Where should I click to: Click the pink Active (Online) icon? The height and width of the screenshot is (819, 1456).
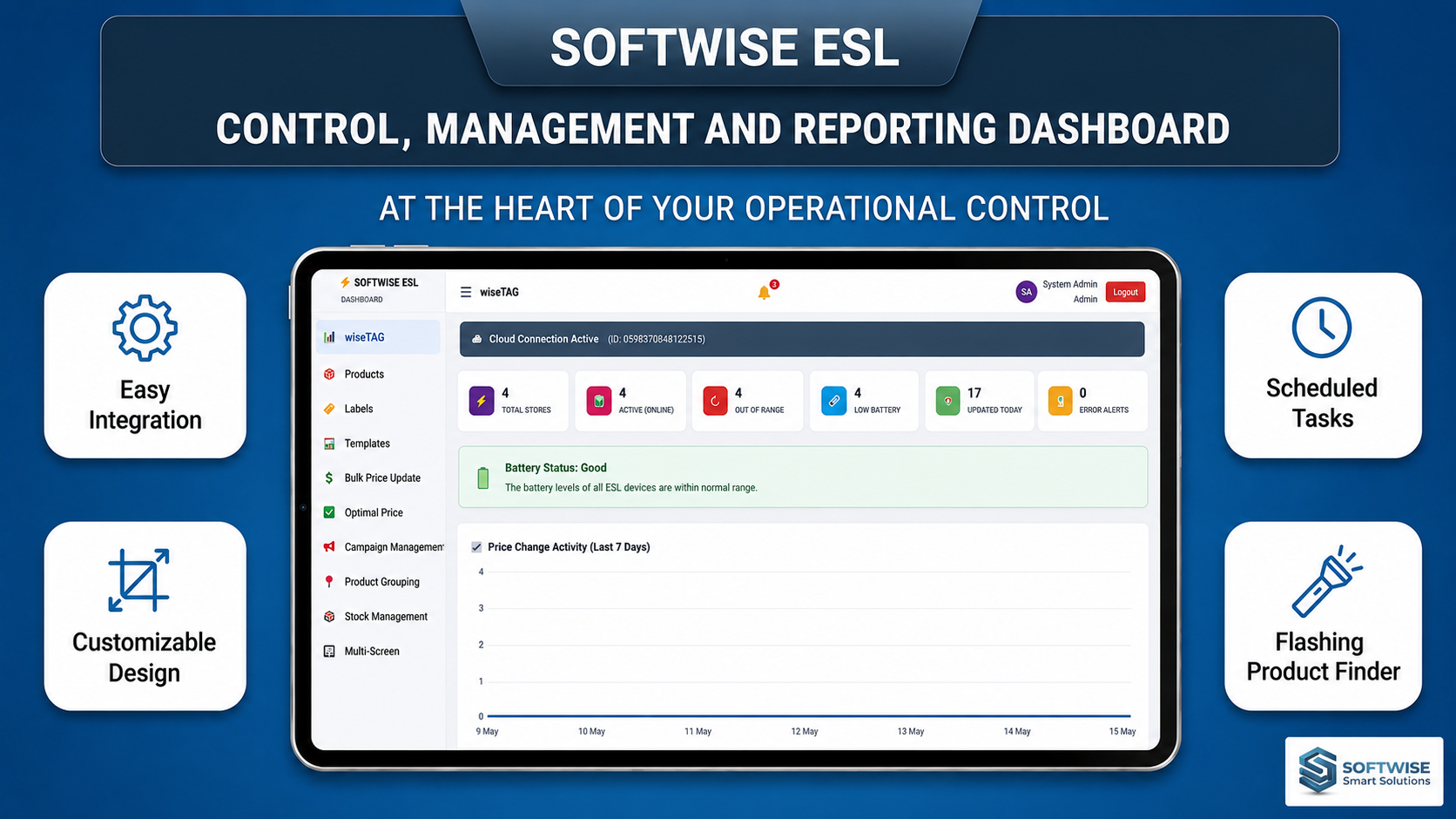pyautogui.click(x=599, y=401)
